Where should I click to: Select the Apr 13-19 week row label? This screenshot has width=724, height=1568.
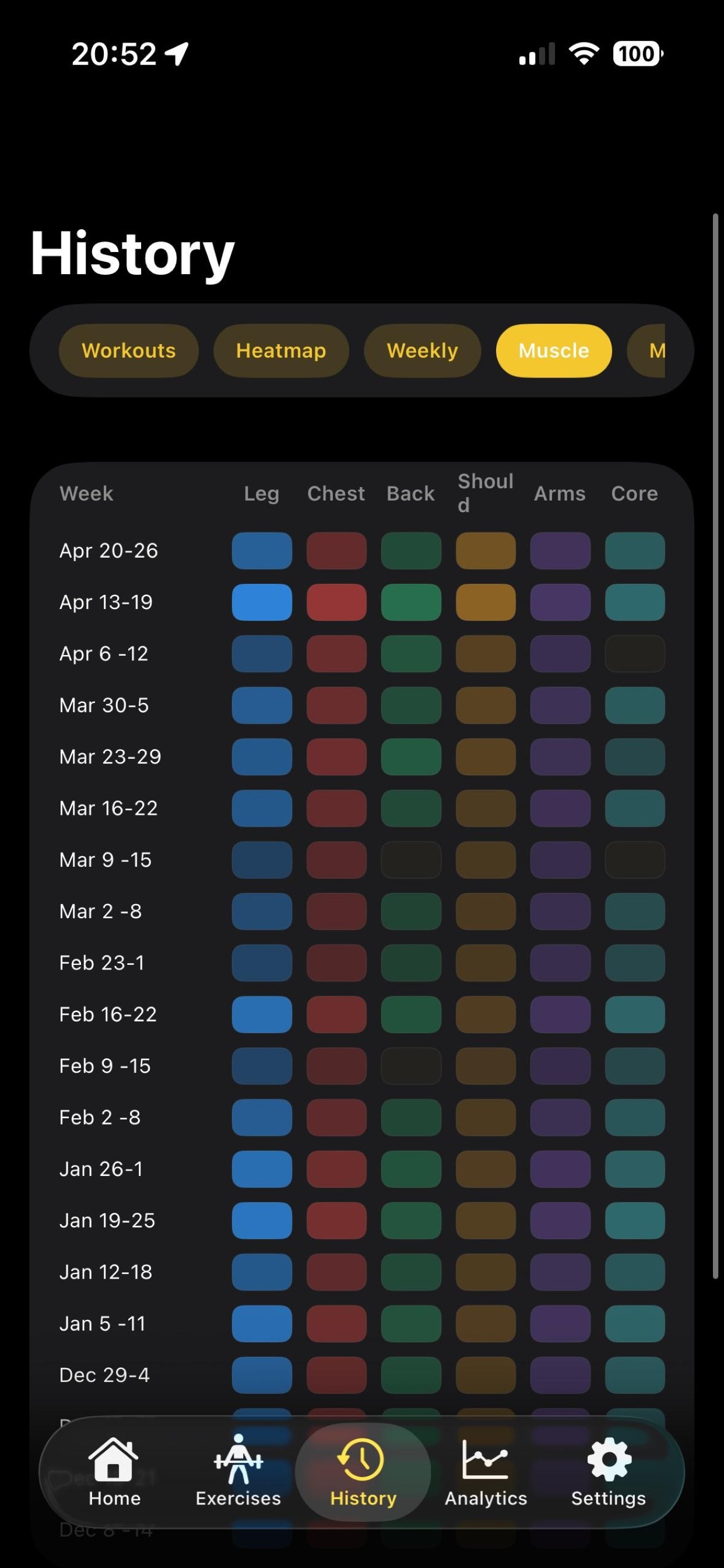click(x=106, y=602)
